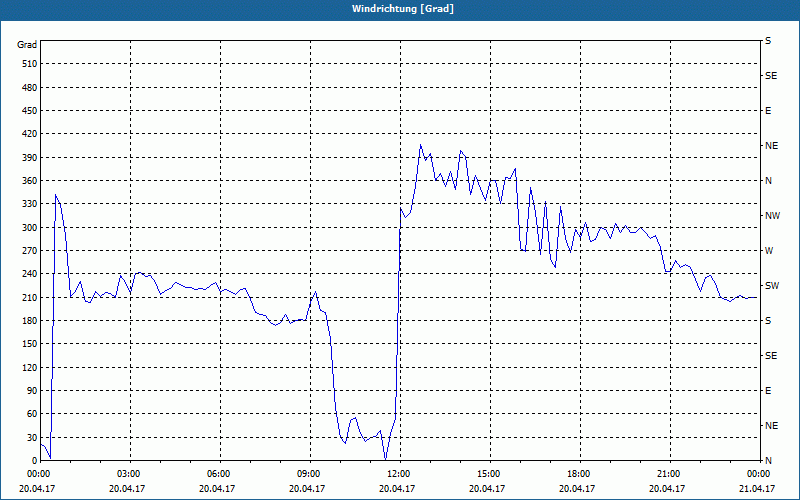Select the 450 degree axis label
800x500 pixels.
click(x=30, y=111)
